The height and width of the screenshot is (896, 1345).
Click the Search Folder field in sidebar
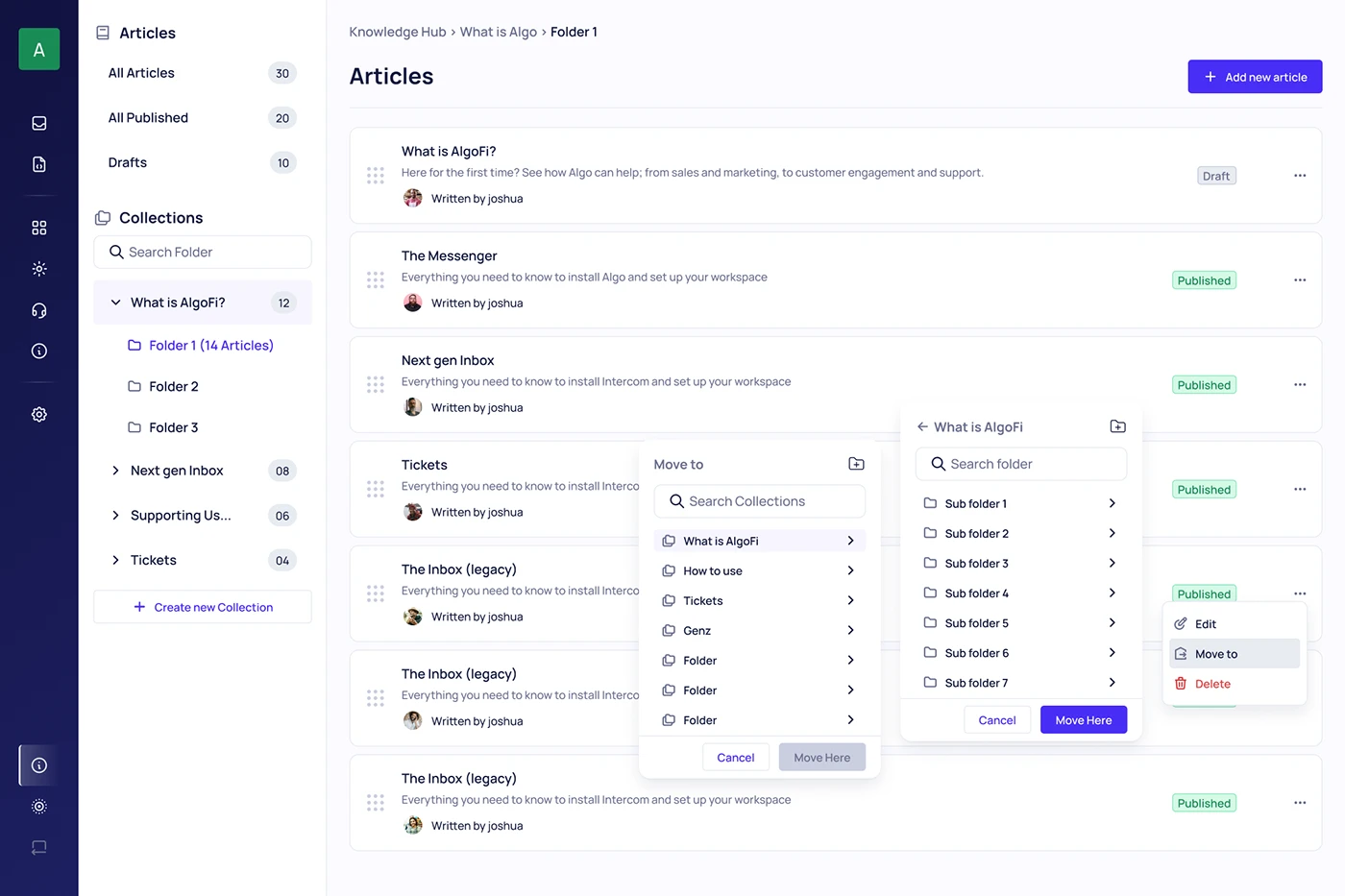(203, 253)
